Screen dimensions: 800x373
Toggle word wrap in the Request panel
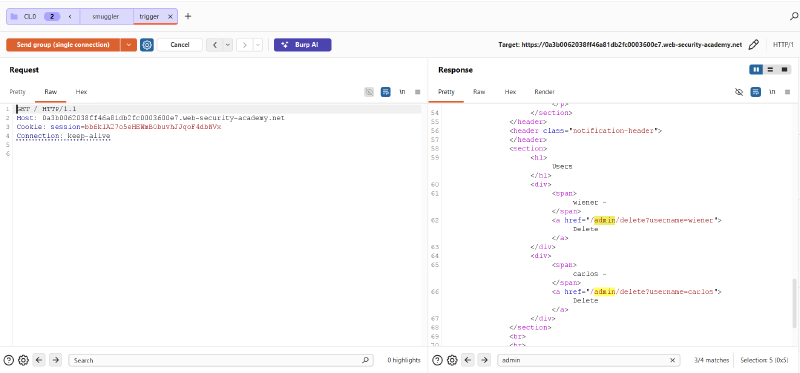pos(386,92)
